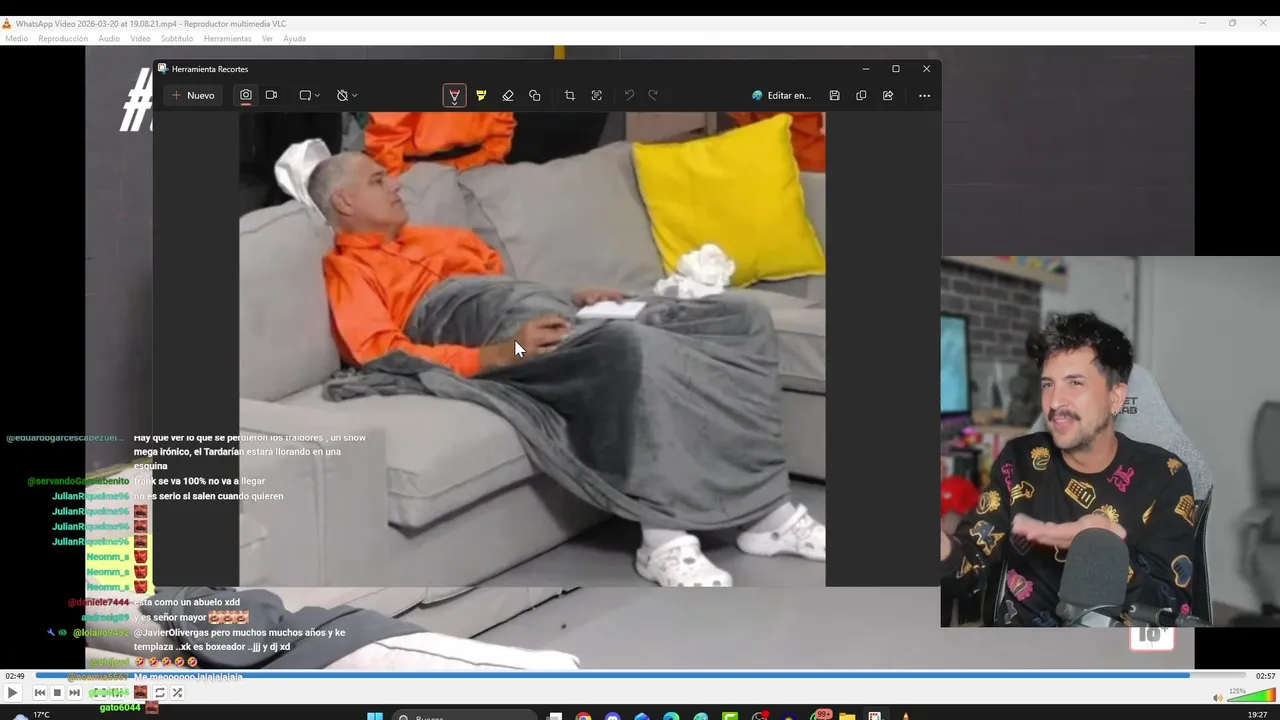Select the yellow highlighter tool
The width and height of the screenshot is (1280, 720).
pyautogui.click(x=481, y=95)
